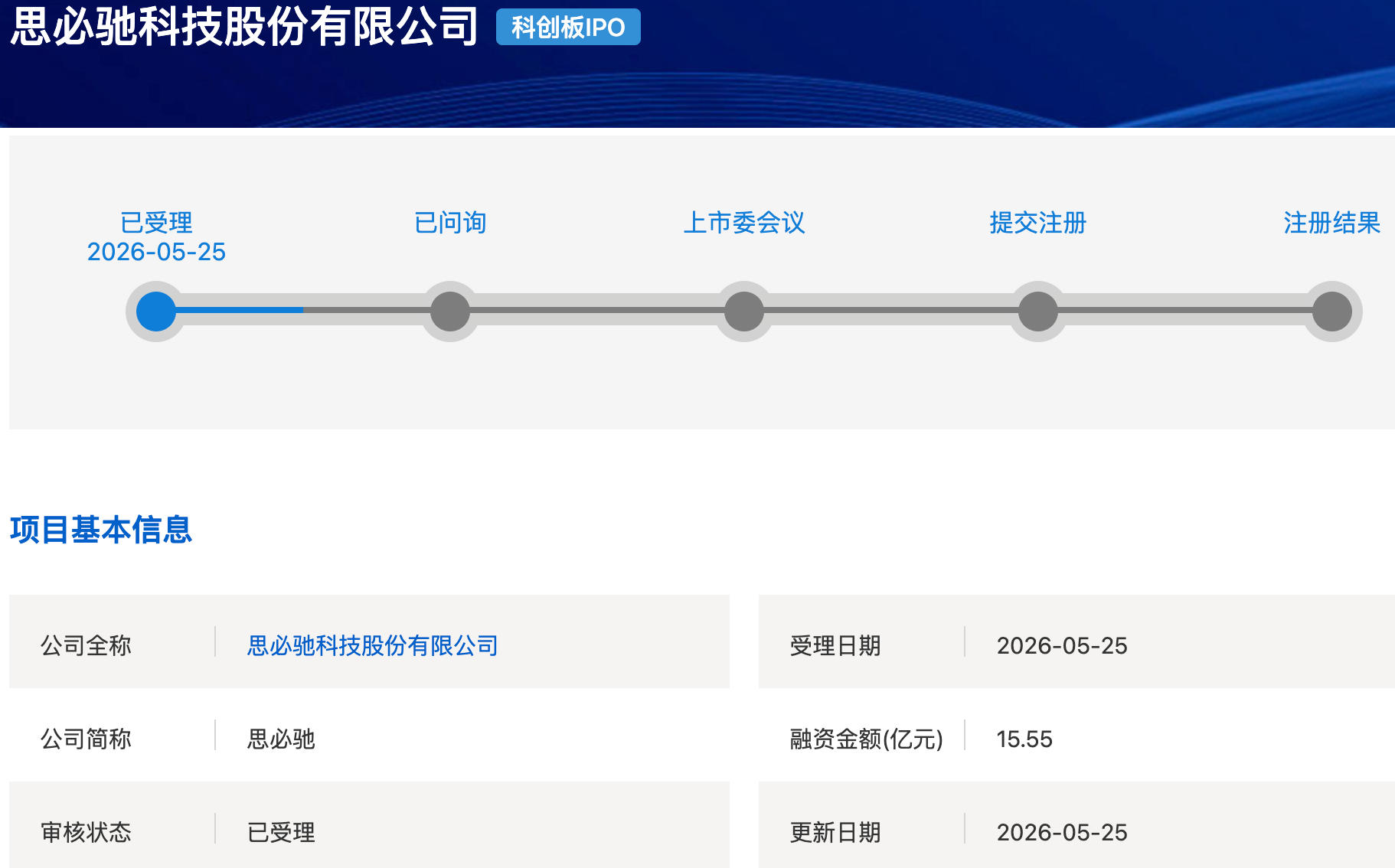Select the 提交注册 stage circle on timeline
Screen dimensions: 1395x868
click(x=1038, y=312)
